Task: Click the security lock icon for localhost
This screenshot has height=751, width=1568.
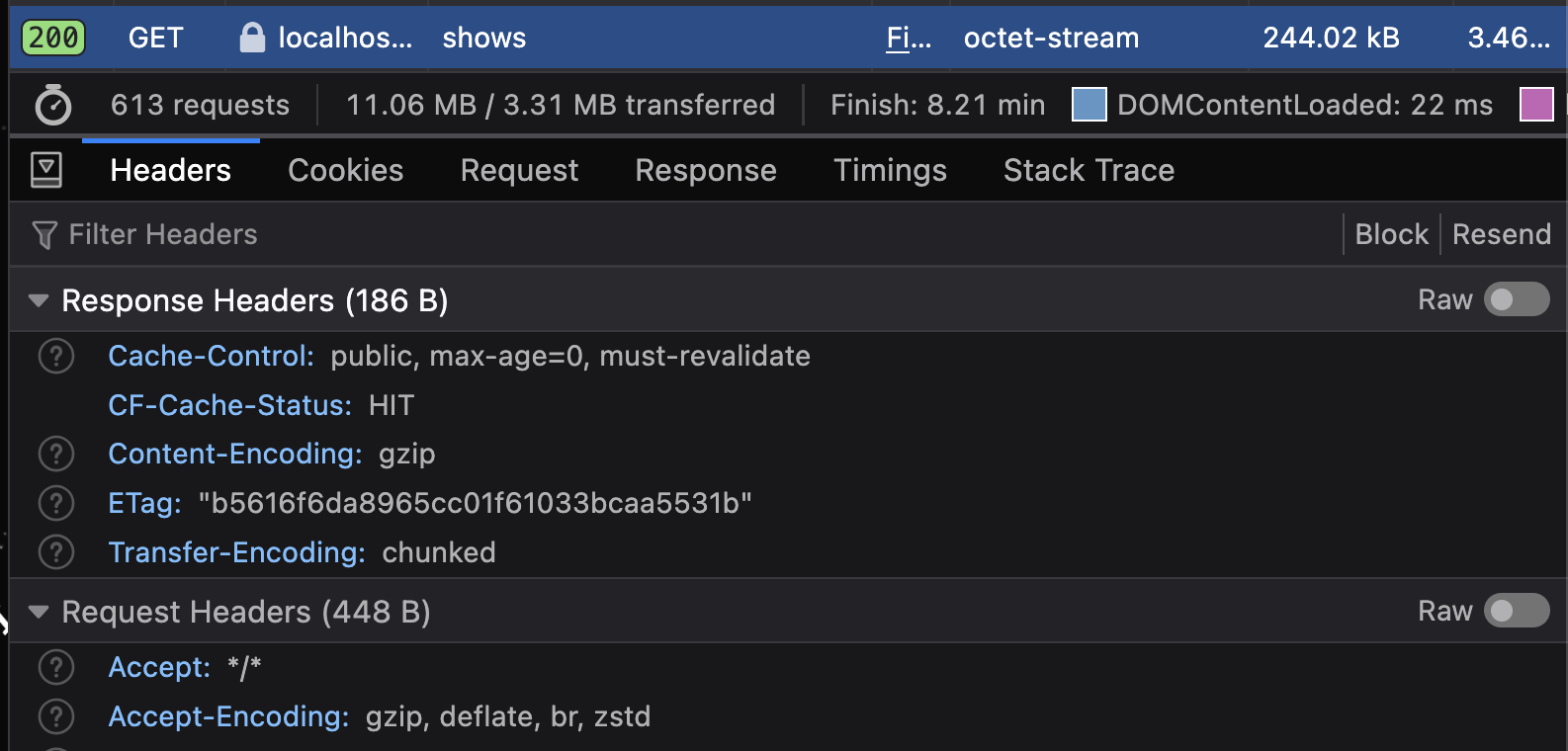Action: (252, 38)
